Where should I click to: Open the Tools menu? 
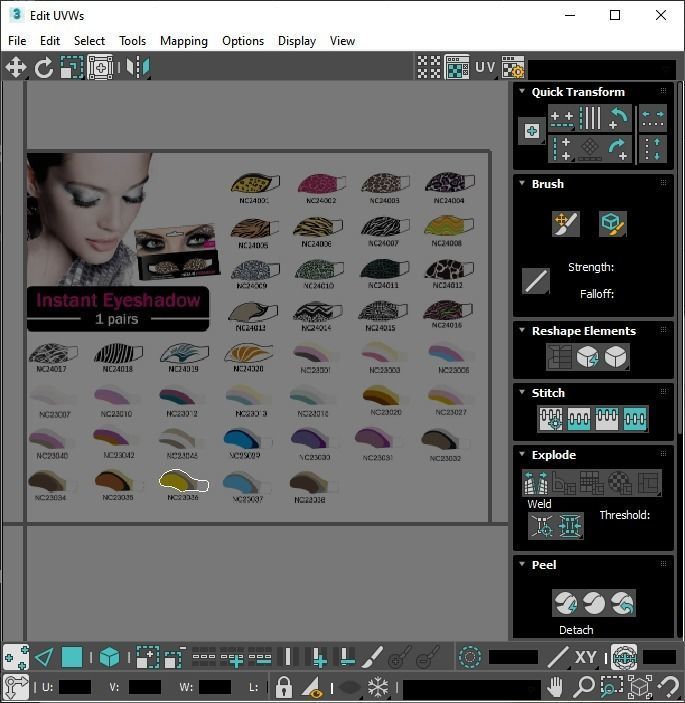tap(132, 41)
